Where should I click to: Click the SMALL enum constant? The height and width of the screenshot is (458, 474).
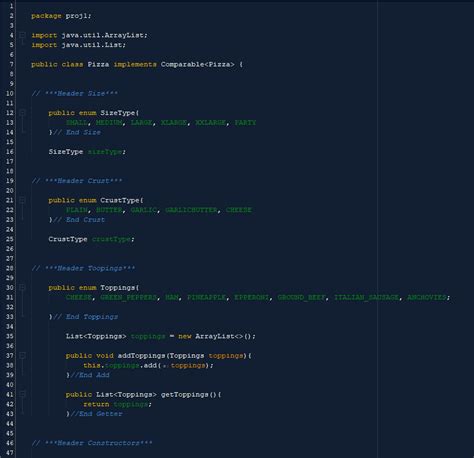coord(77,122)
